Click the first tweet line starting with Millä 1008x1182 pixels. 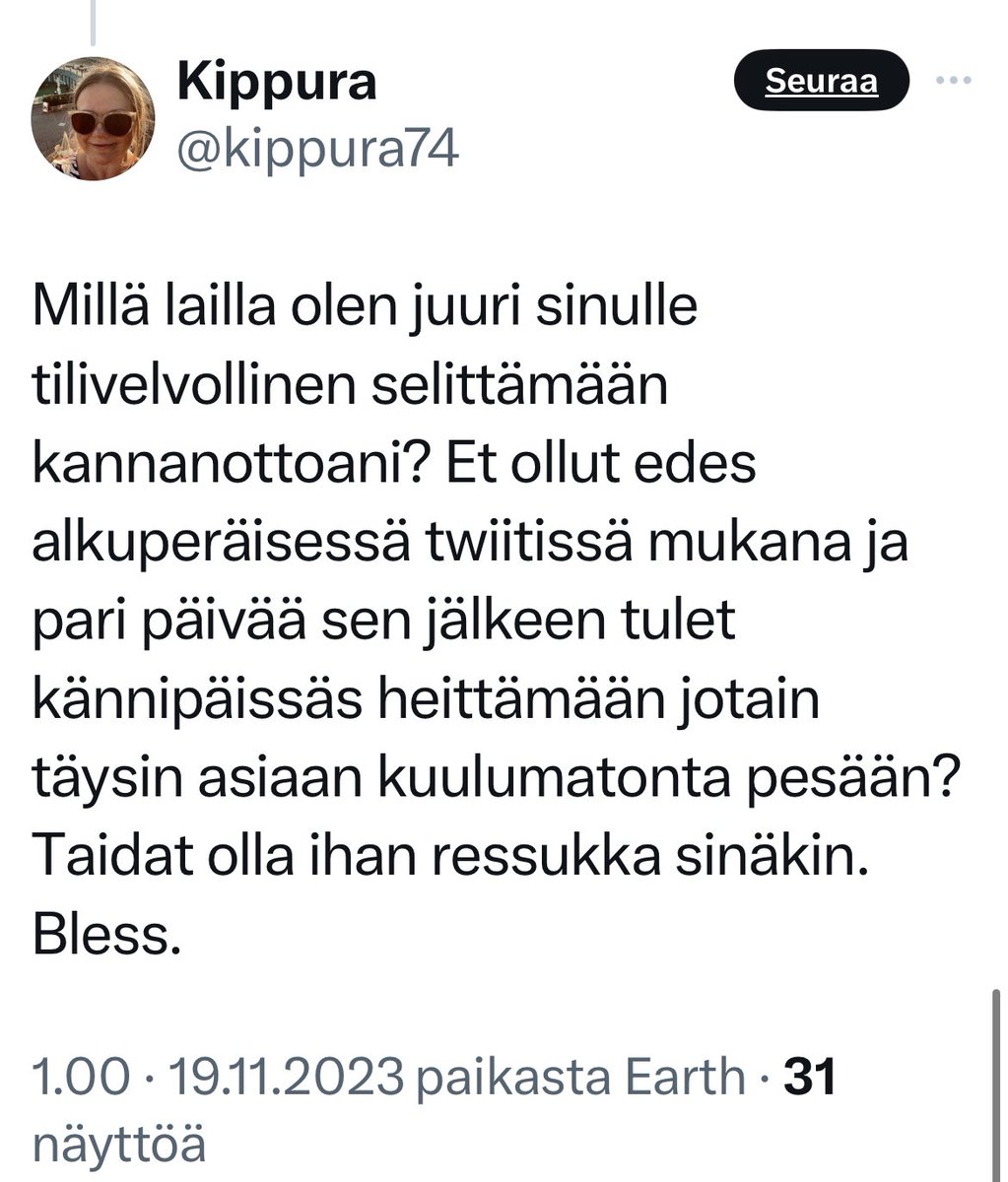365,308
